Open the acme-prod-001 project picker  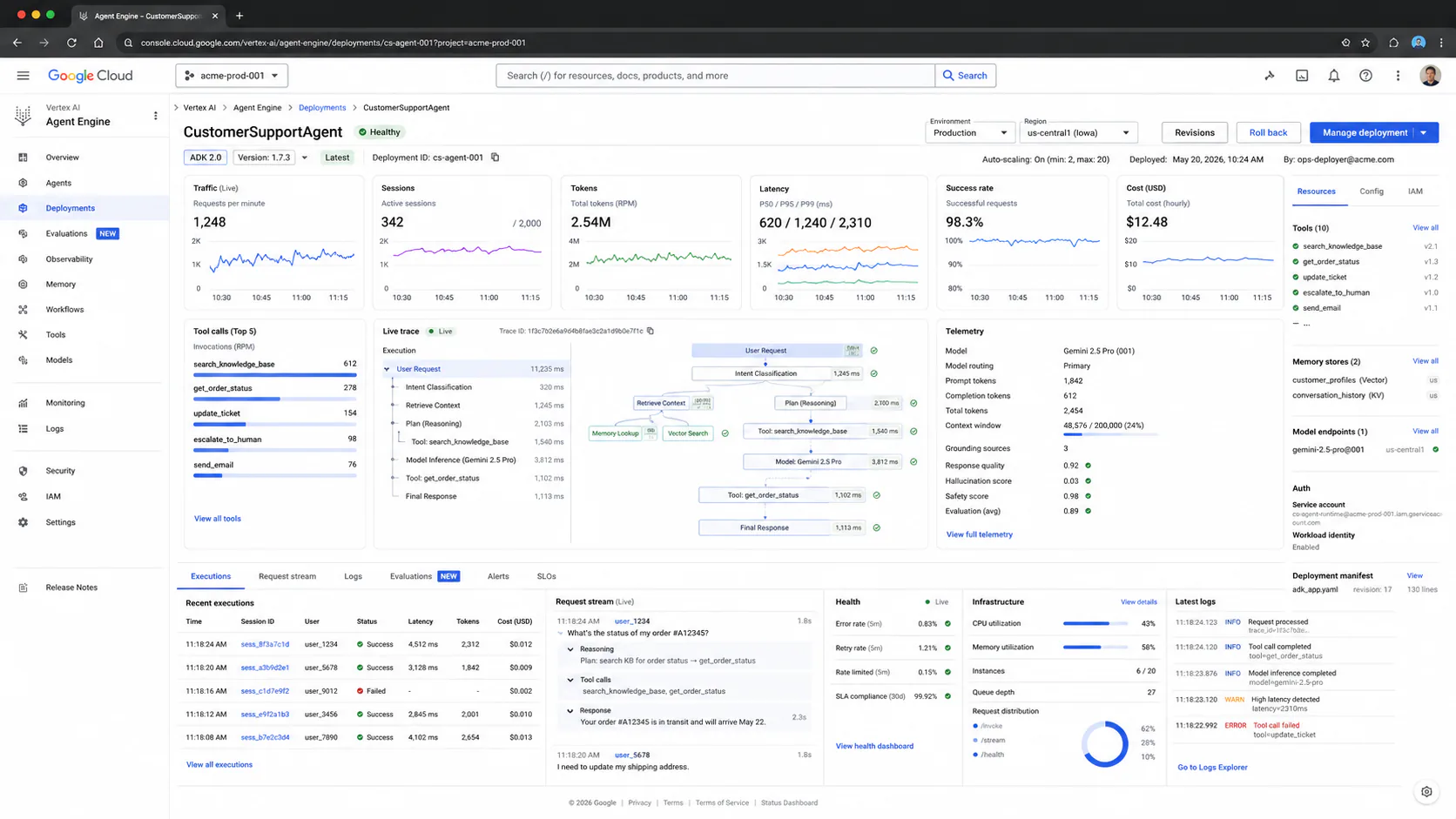[232, 76]
